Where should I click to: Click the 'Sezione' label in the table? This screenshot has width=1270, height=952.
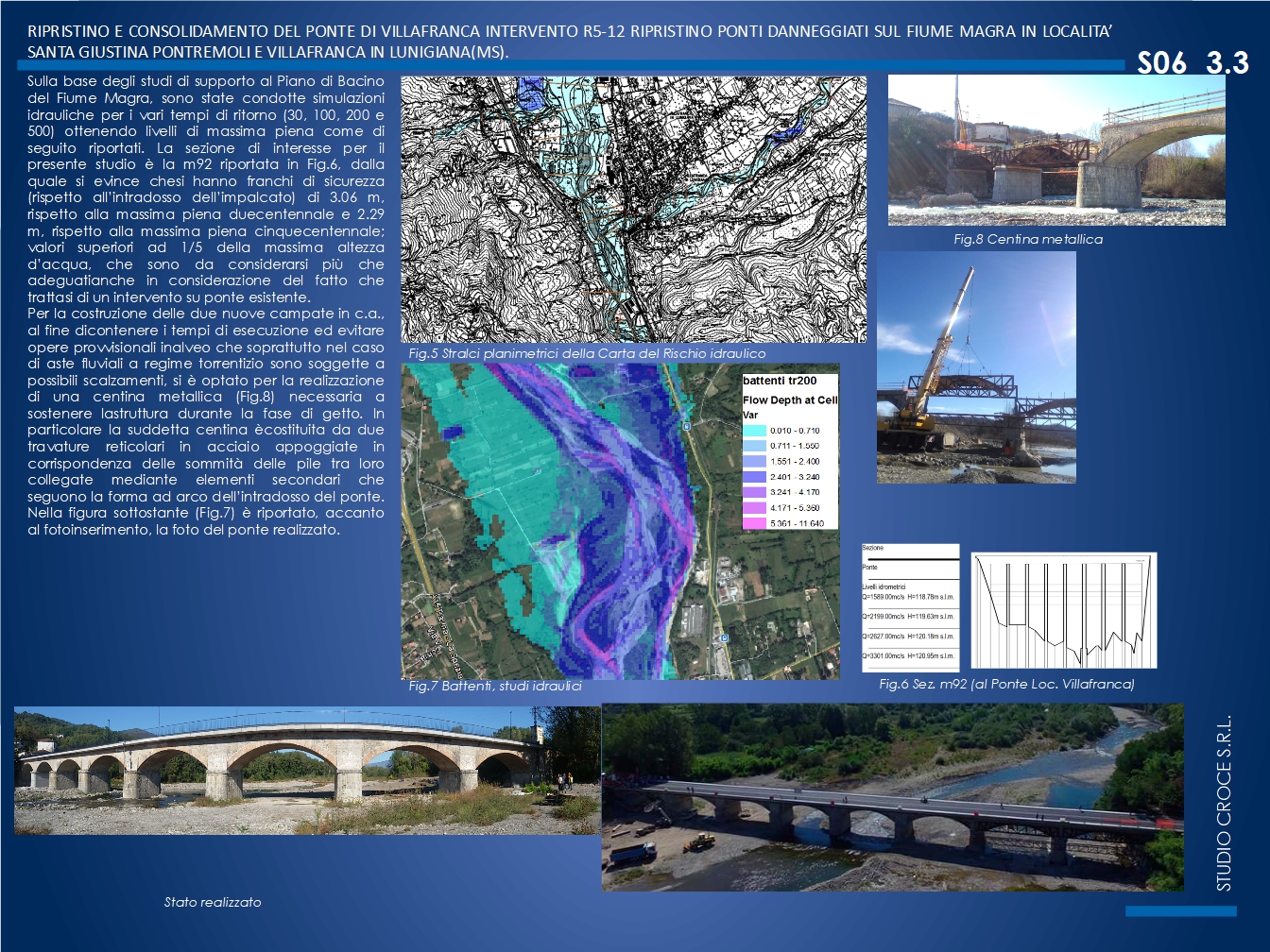873,548
